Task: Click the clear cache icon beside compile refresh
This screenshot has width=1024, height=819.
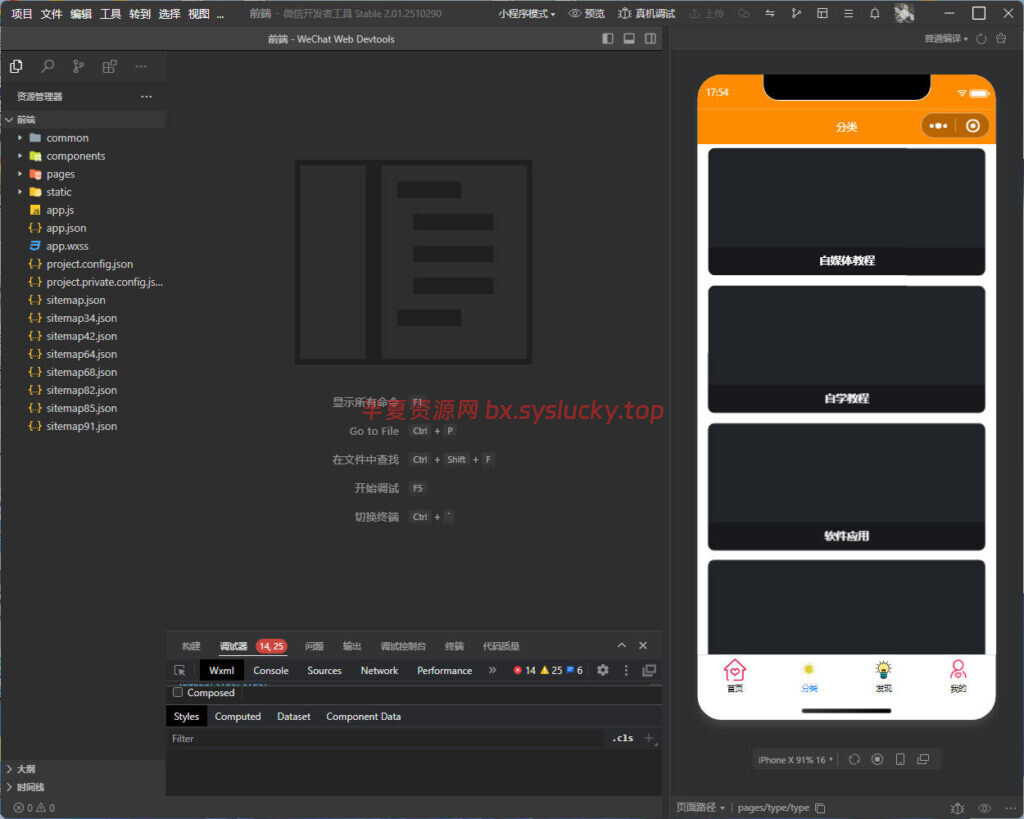Action: pos(1000,39)
